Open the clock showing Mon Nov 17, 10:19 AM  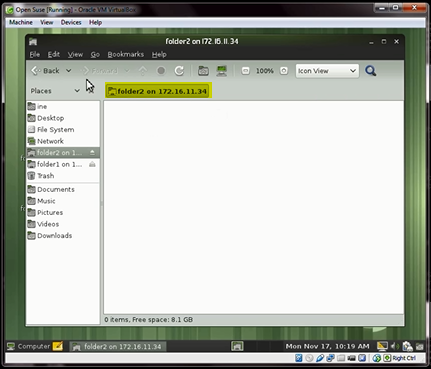point(327,347)
